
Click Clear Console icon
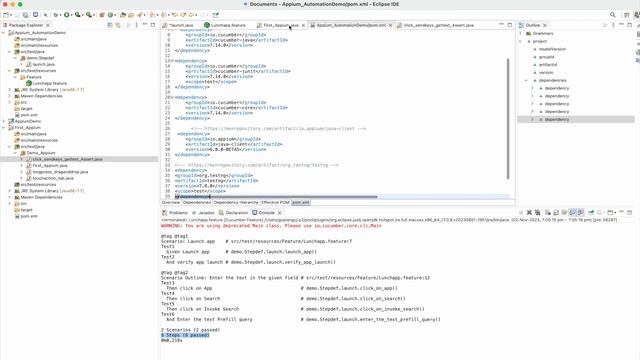coord(547,212)
